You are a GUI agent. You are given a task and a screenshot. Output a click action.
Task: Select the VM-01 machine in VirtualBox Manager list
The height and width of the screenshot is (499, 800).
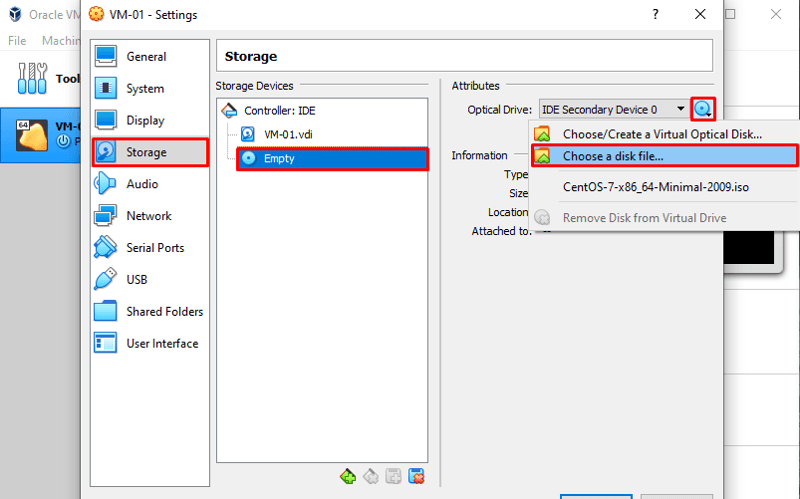coord(41,135)
